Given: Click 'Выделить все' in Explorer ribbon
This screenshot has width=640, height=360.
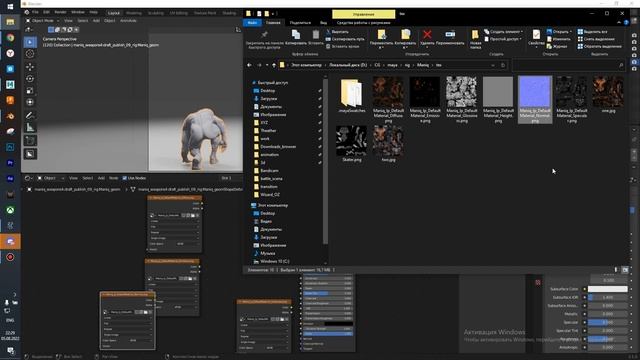Looking at the screenshot, I should (x=592, y=31).
